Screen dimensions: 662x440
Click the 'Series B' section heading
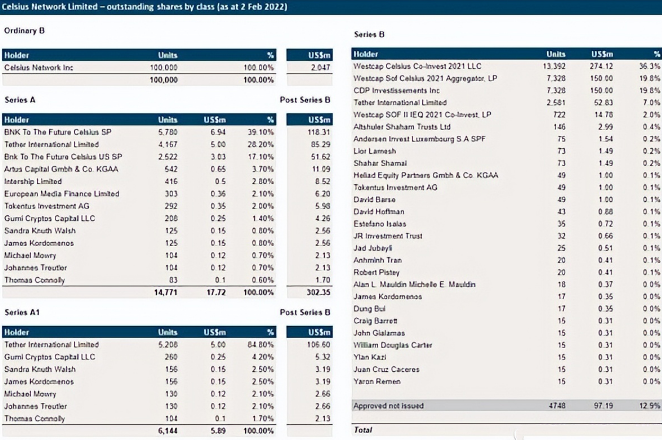click(369, 35)
